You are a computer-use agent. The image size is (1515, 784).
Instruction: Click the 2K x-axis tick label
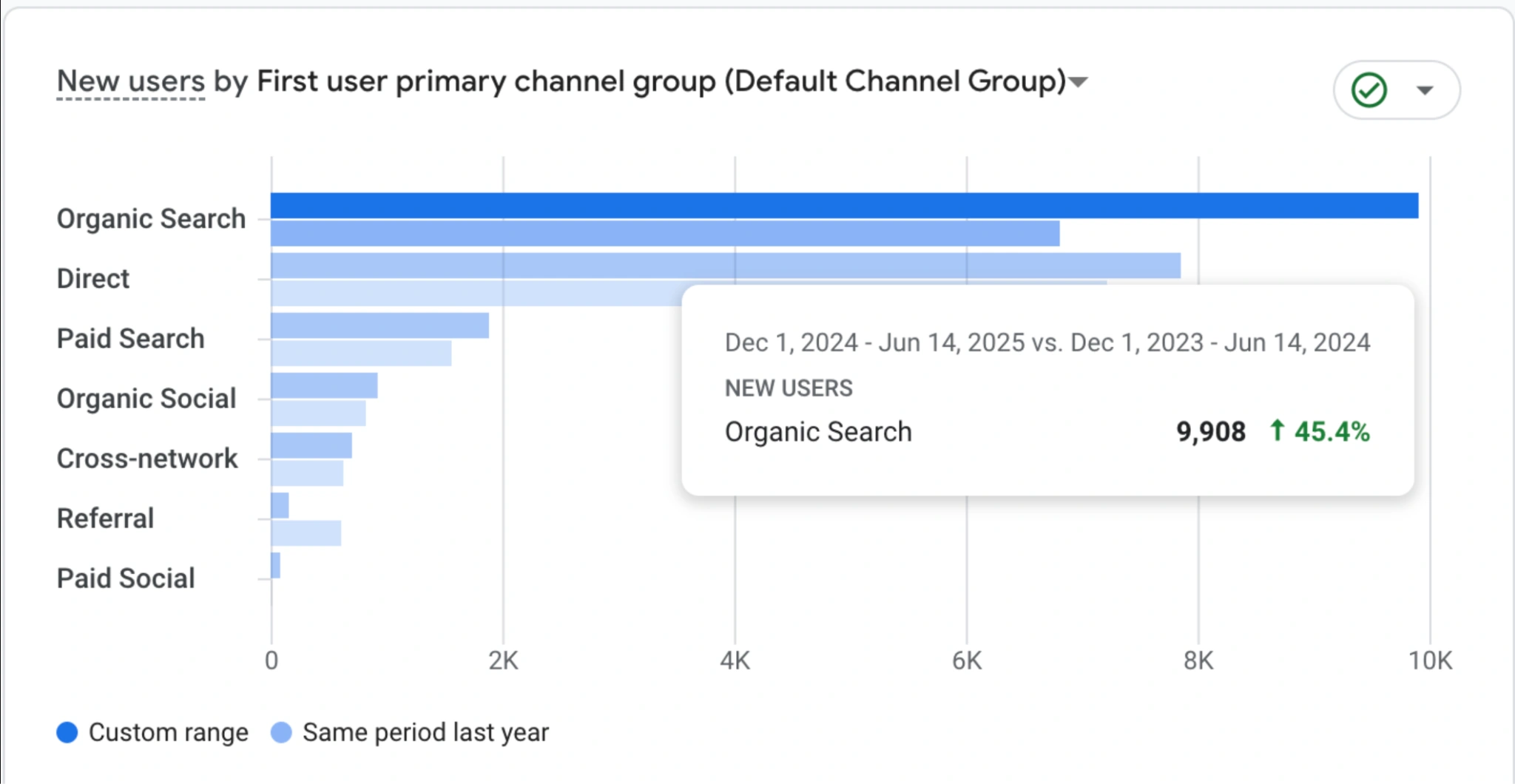(x=503, y=660)
